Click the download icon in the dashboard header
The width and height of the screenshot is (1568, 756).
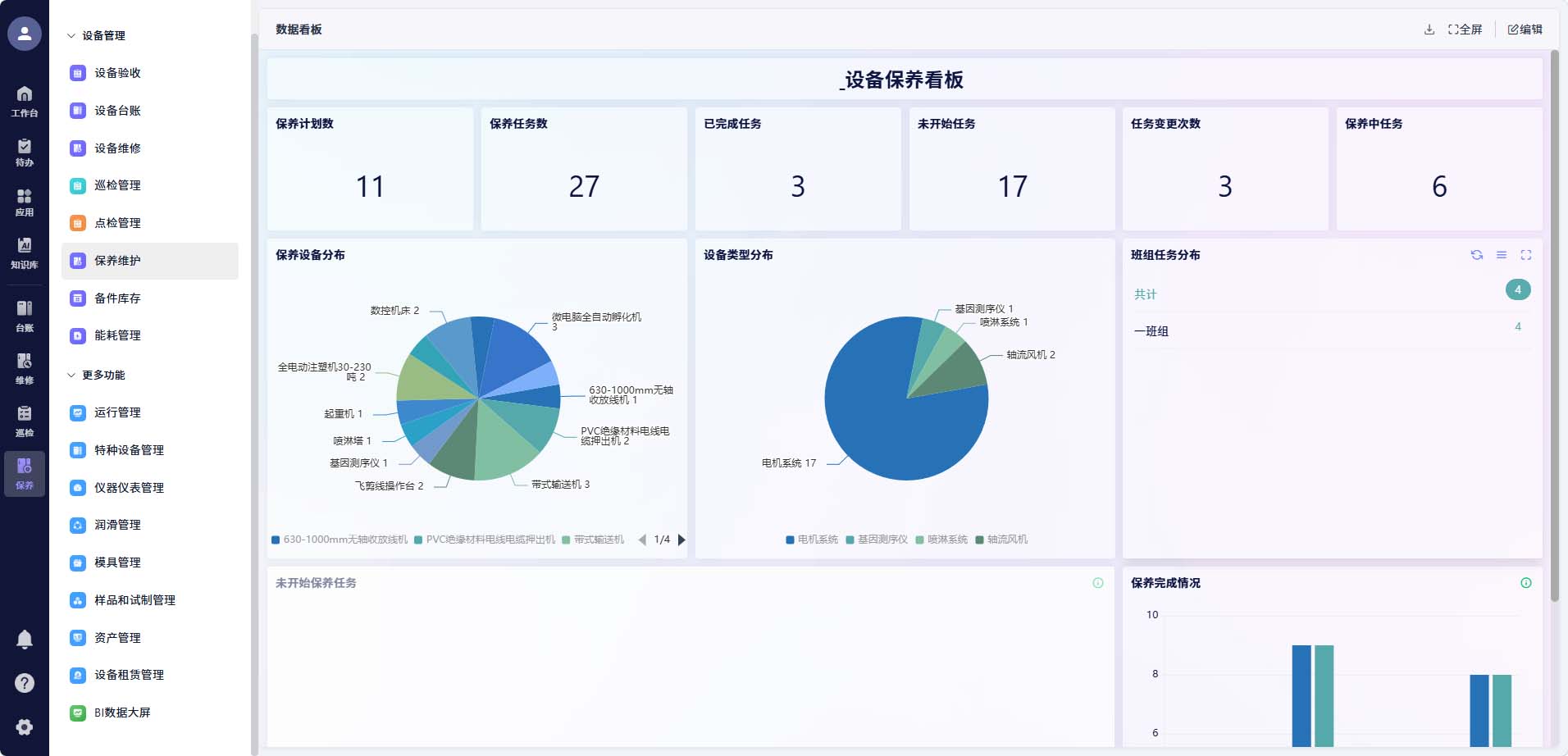click(x=1429, y=30)
